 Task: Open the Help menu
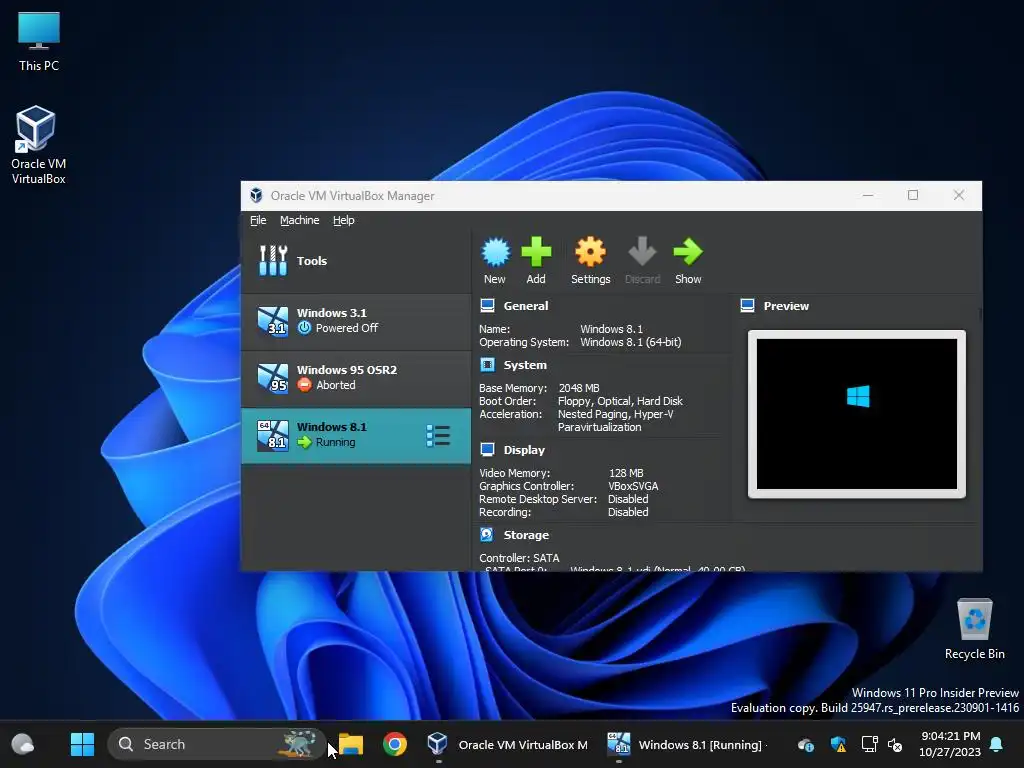tap(344, 220)
